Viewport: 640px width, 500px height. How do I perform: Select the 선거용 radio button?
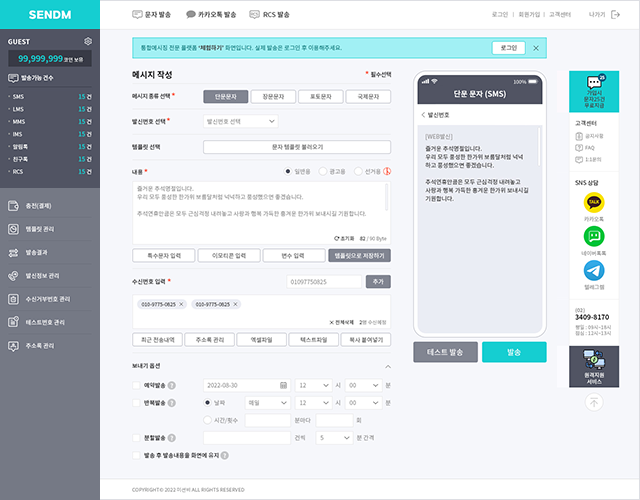(x=358, y=171)
